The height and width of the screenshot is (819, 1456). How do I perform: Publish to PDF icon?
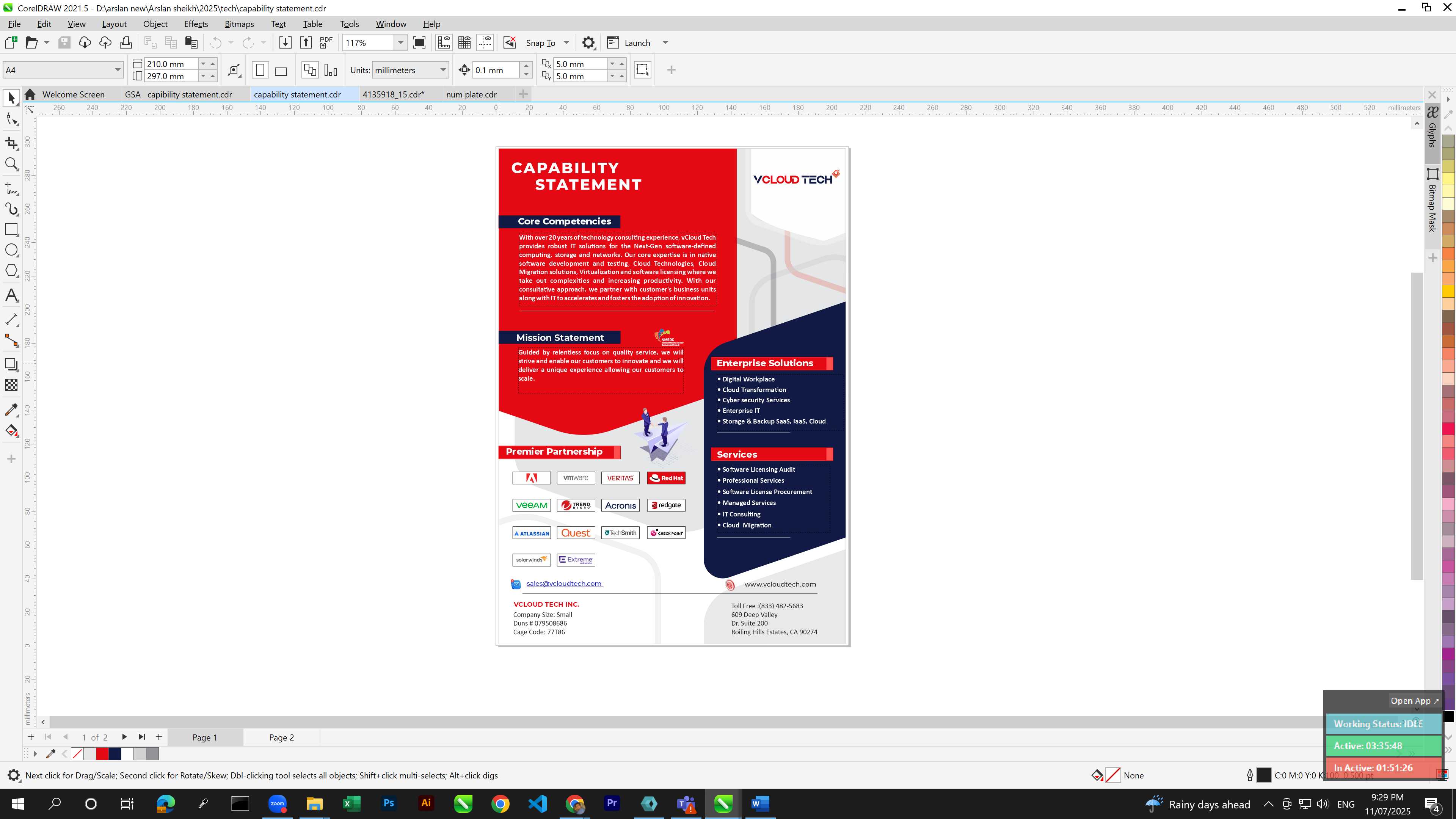pyautogui.click(x=326, y=42)
